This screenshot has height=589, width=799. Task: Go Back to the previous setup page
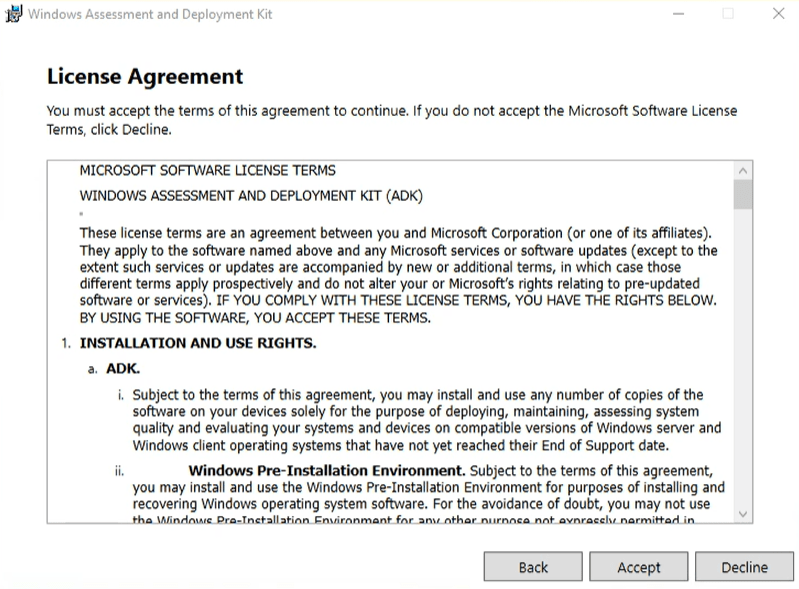(533, 567)
